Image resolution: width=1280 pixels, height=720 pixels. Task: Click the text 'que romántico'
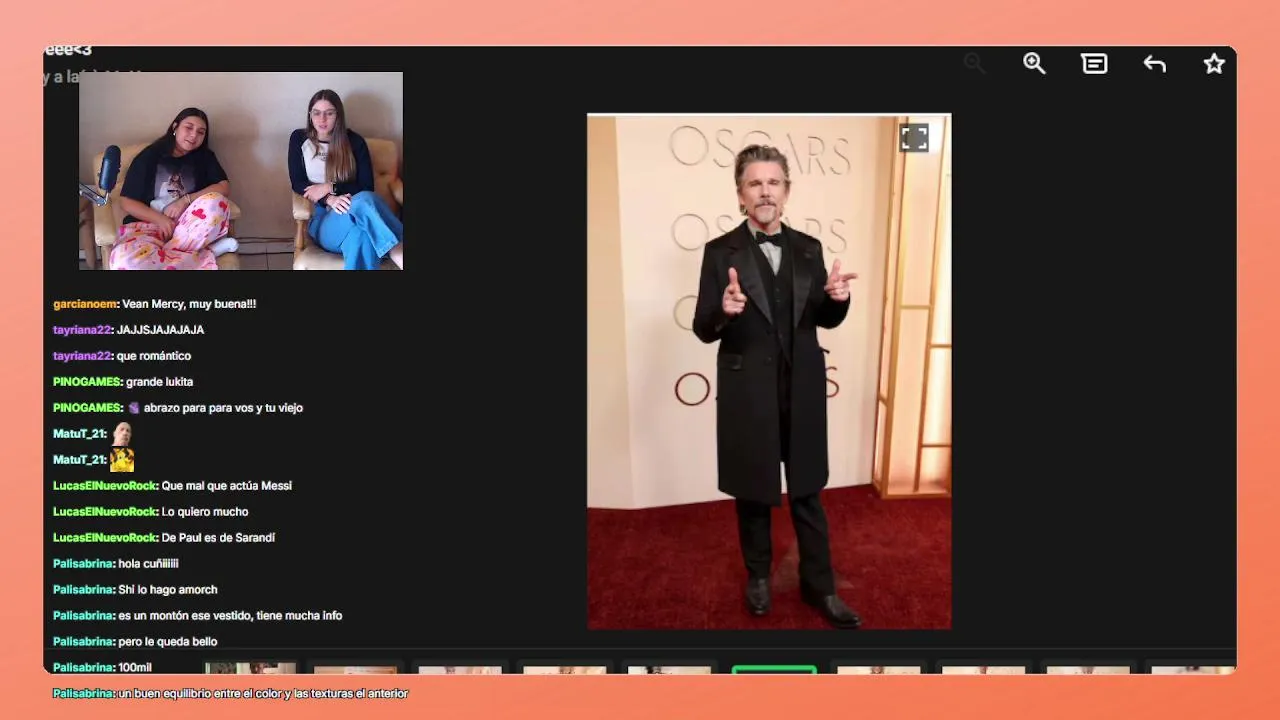coord(154,356)
